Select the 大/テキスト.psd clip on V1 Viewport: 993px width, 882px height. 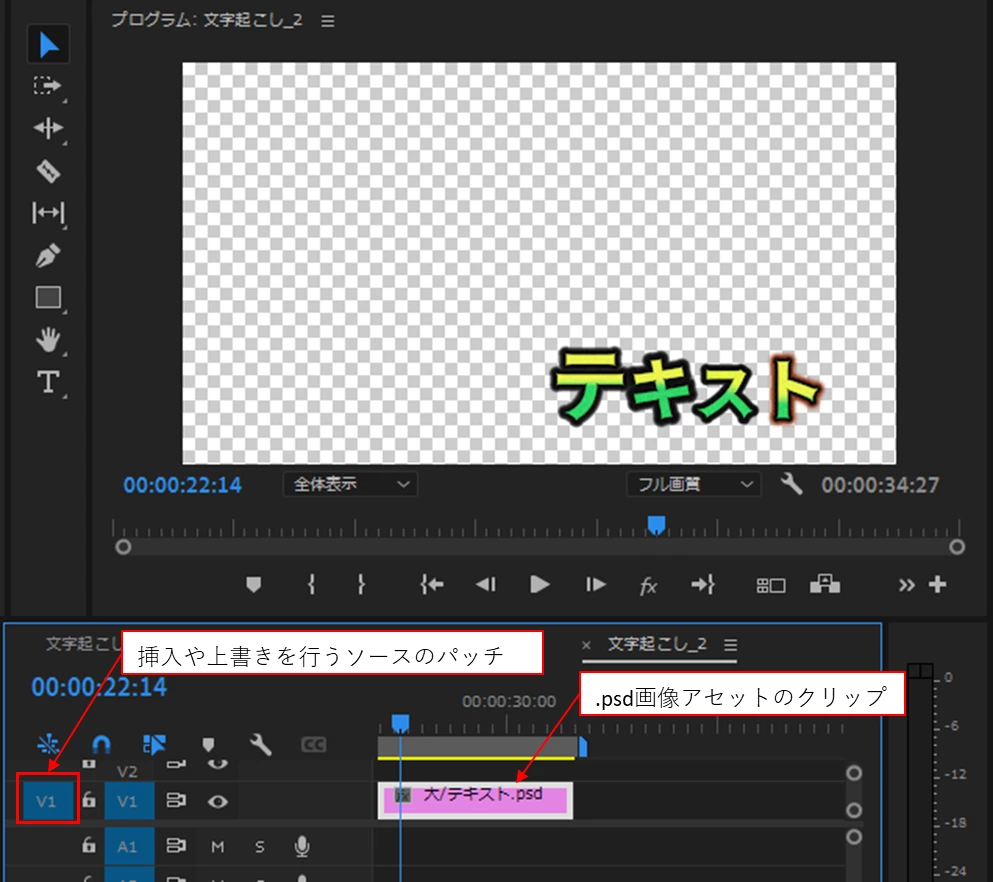point(476,801)
